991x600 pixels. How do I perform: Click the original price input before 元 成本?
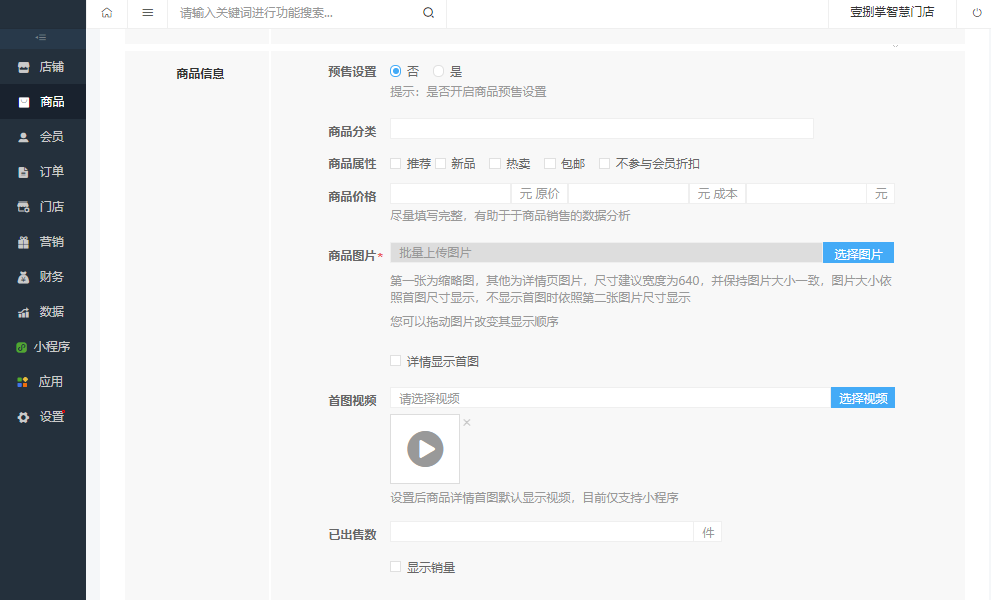[x=628, y=193]
